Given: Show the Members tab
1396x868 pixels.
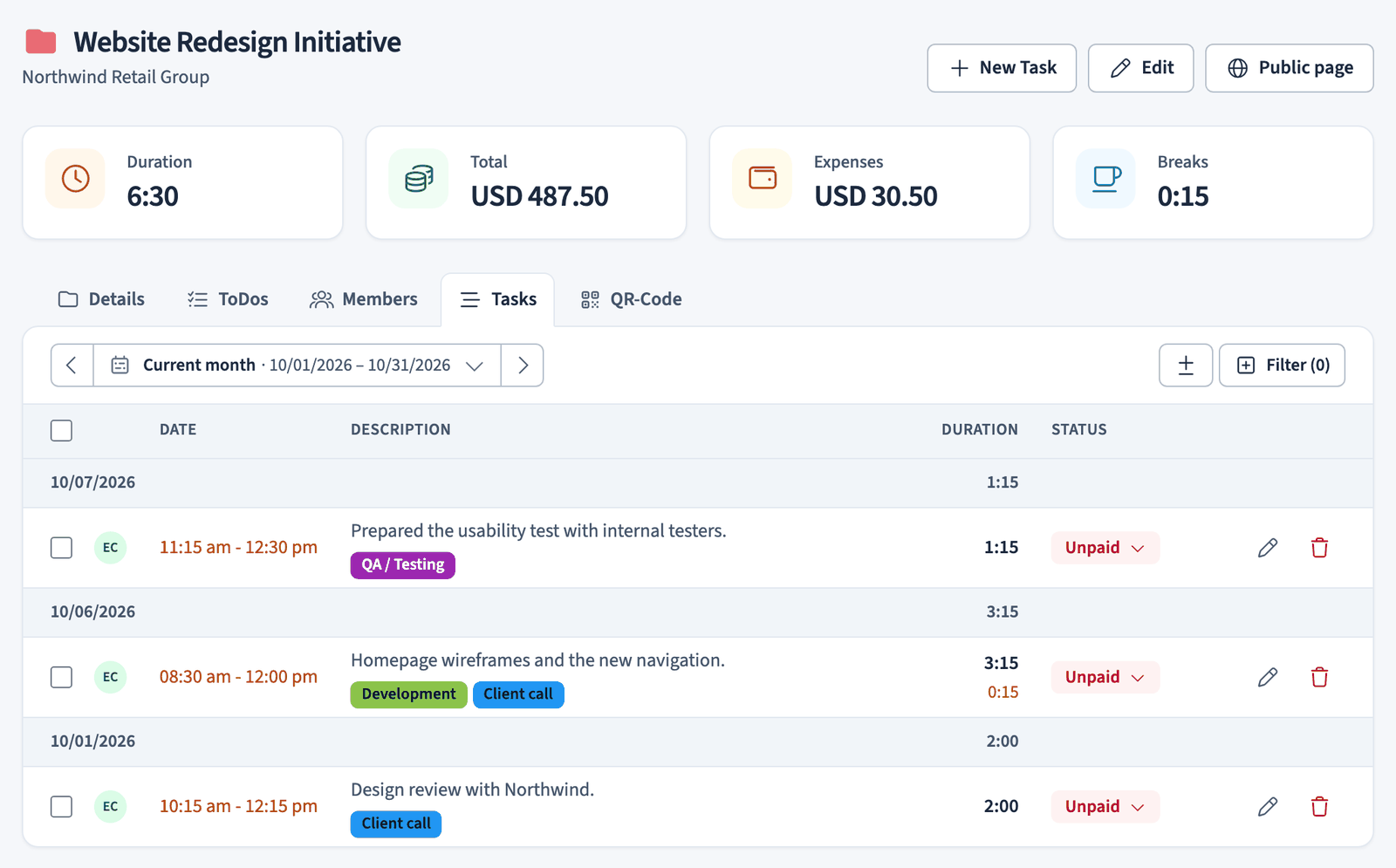Looking at the screenshot, I should click(363, 299).
